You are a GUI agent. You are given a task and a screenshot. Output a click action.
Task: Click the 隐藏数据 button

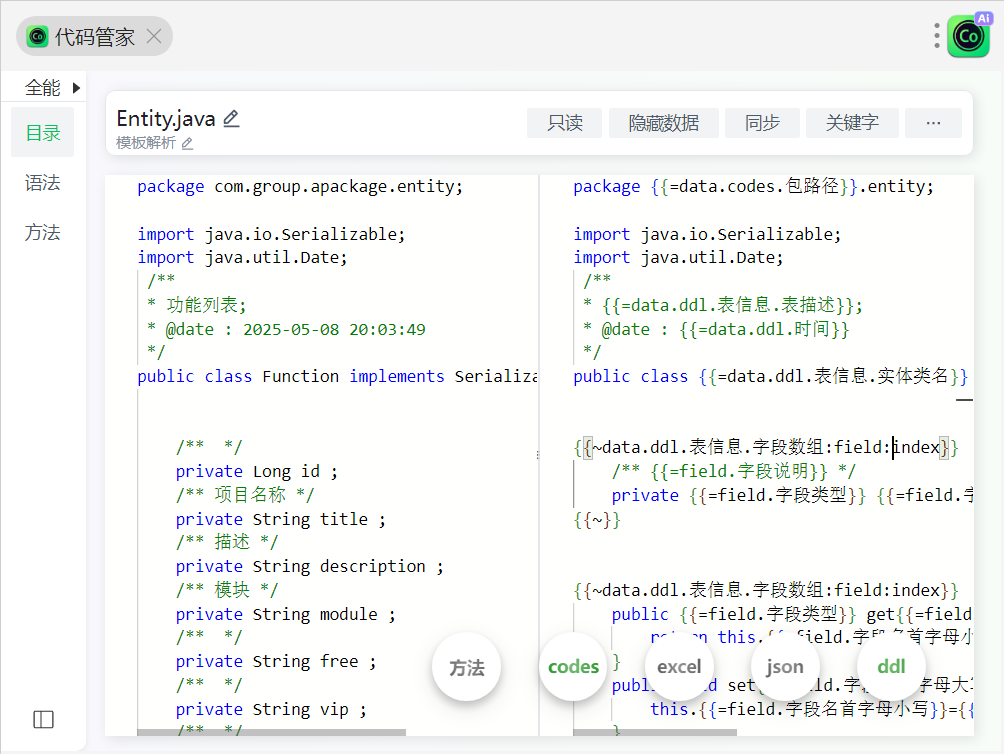(x=663, y=123)
